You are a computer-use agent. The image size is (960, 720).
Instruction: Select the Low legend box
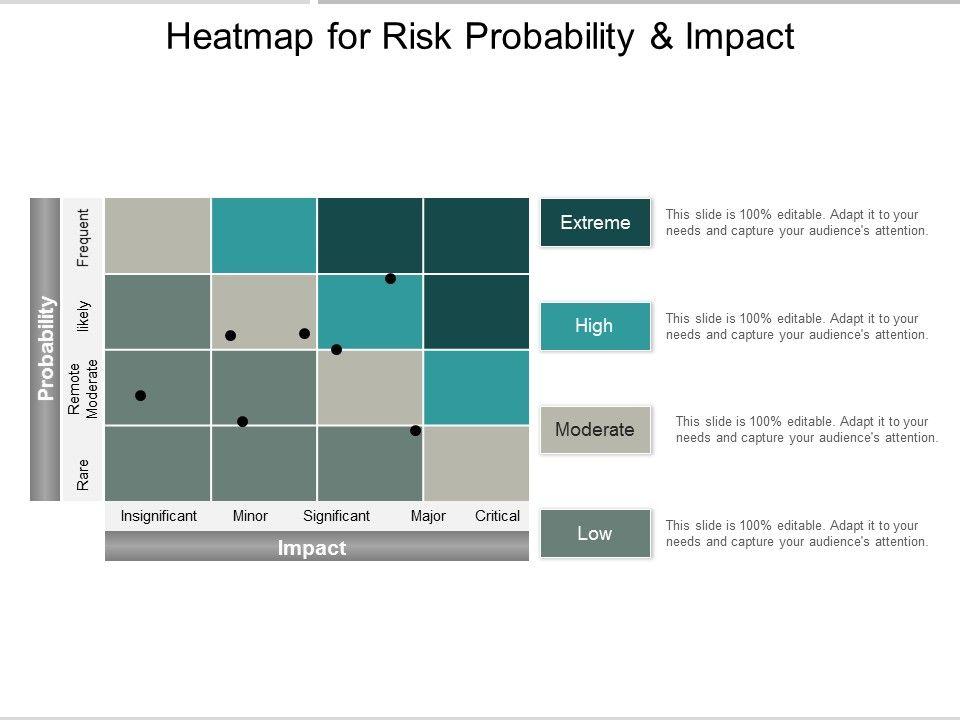click(595, 534)
